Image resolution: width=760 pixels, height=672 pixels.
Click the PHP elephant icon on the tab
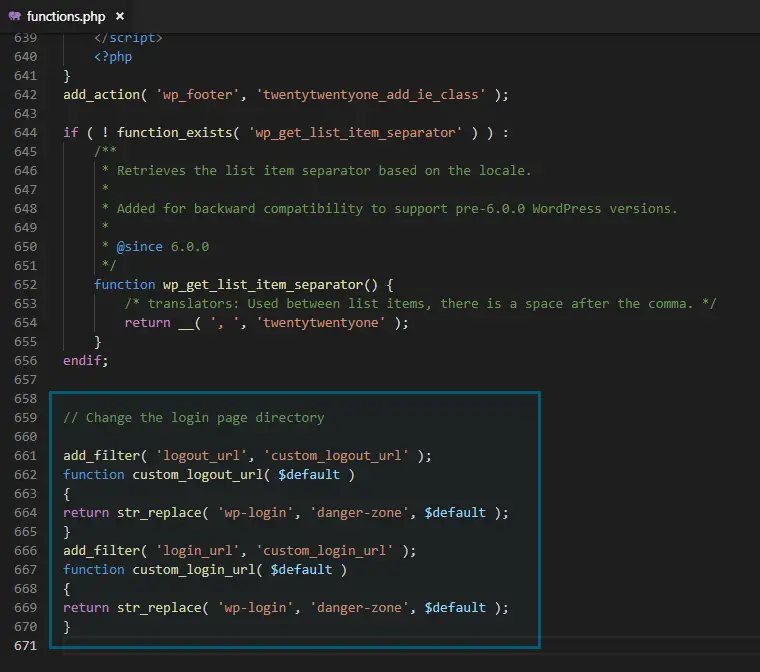point(14,16)
